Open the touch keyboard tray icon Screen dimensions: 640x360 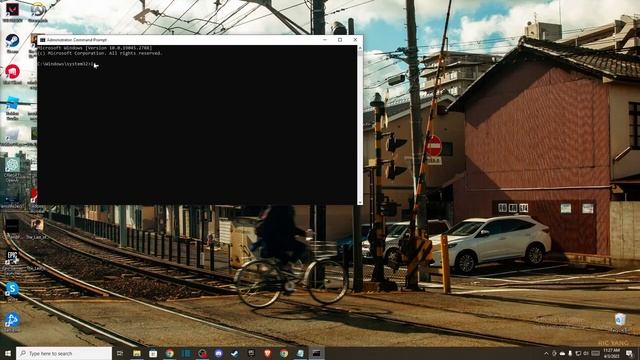coord(596,353)
